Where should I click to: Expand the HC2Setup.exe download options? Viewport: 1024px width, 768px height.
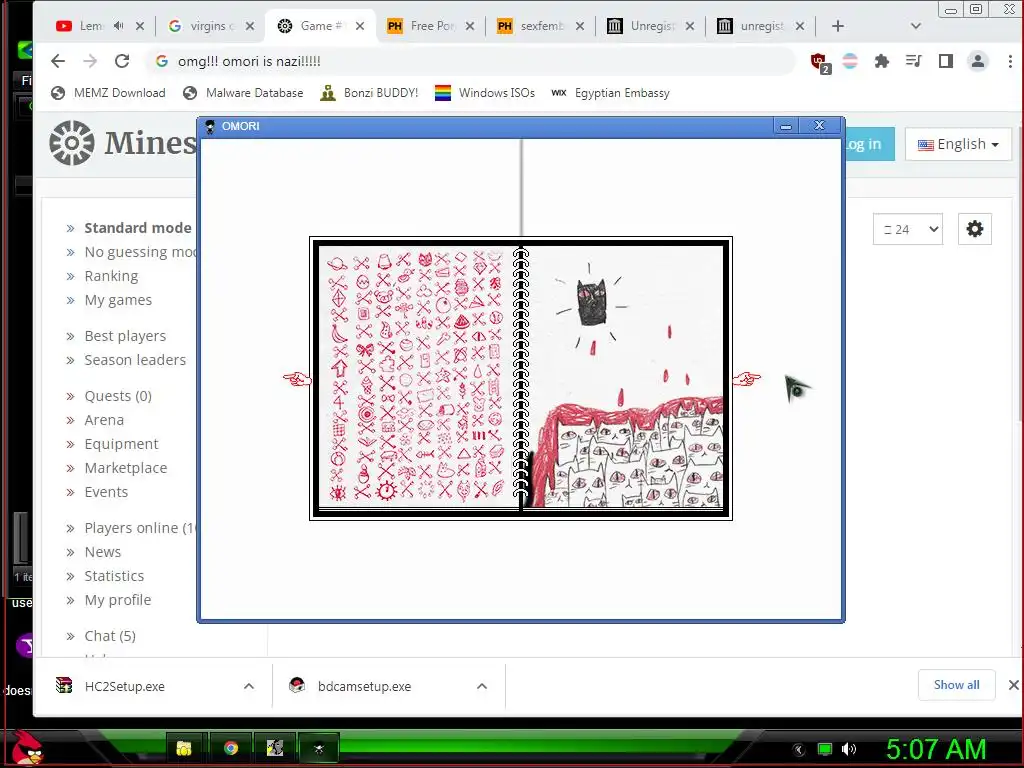249,686
